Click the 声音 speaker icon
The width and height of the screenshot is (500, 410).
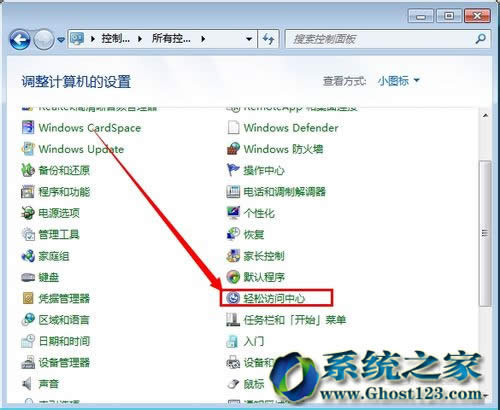click(27, 384)
